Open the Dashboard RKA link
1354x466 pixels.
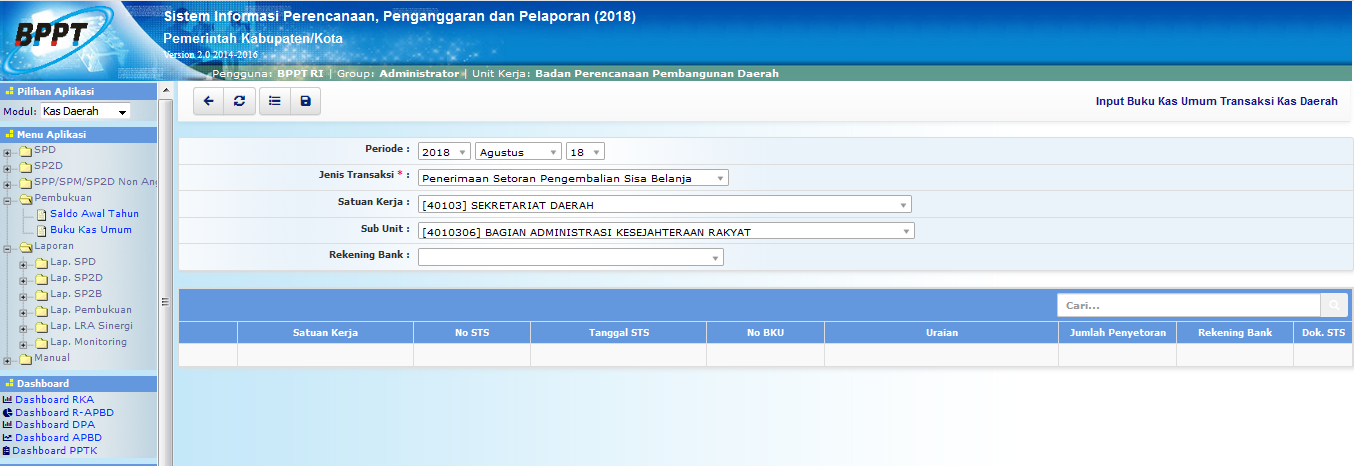54,400
